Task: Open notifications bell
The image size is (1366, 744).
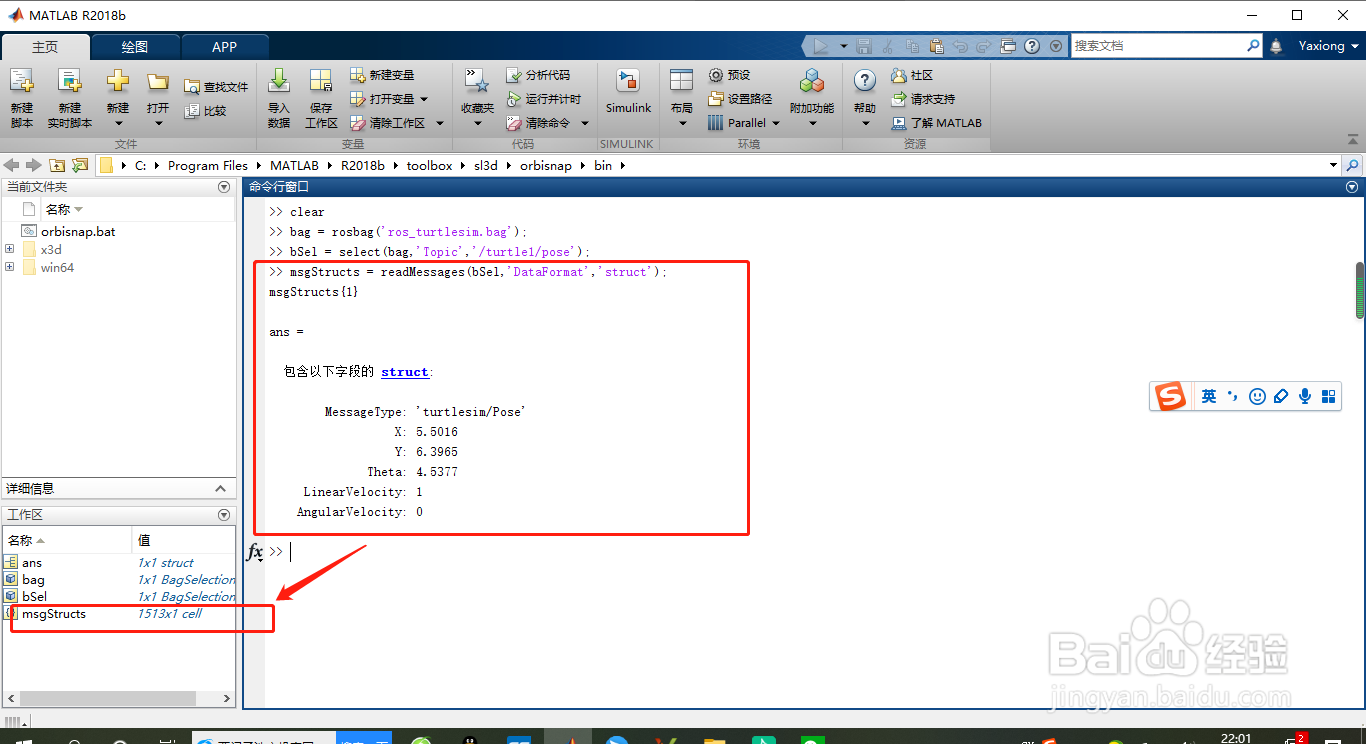Action: [x=1276, y=46]
